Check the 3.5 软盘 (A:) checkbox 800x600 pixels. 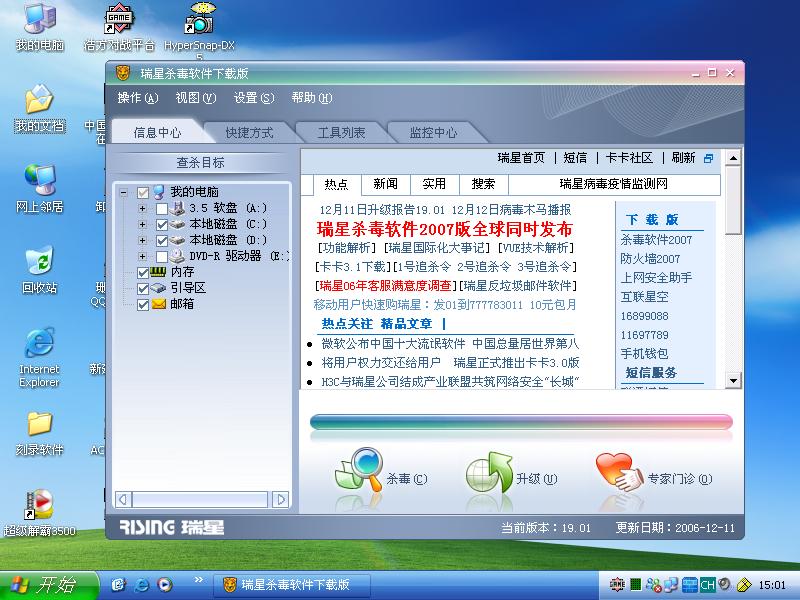click(162, 208)
